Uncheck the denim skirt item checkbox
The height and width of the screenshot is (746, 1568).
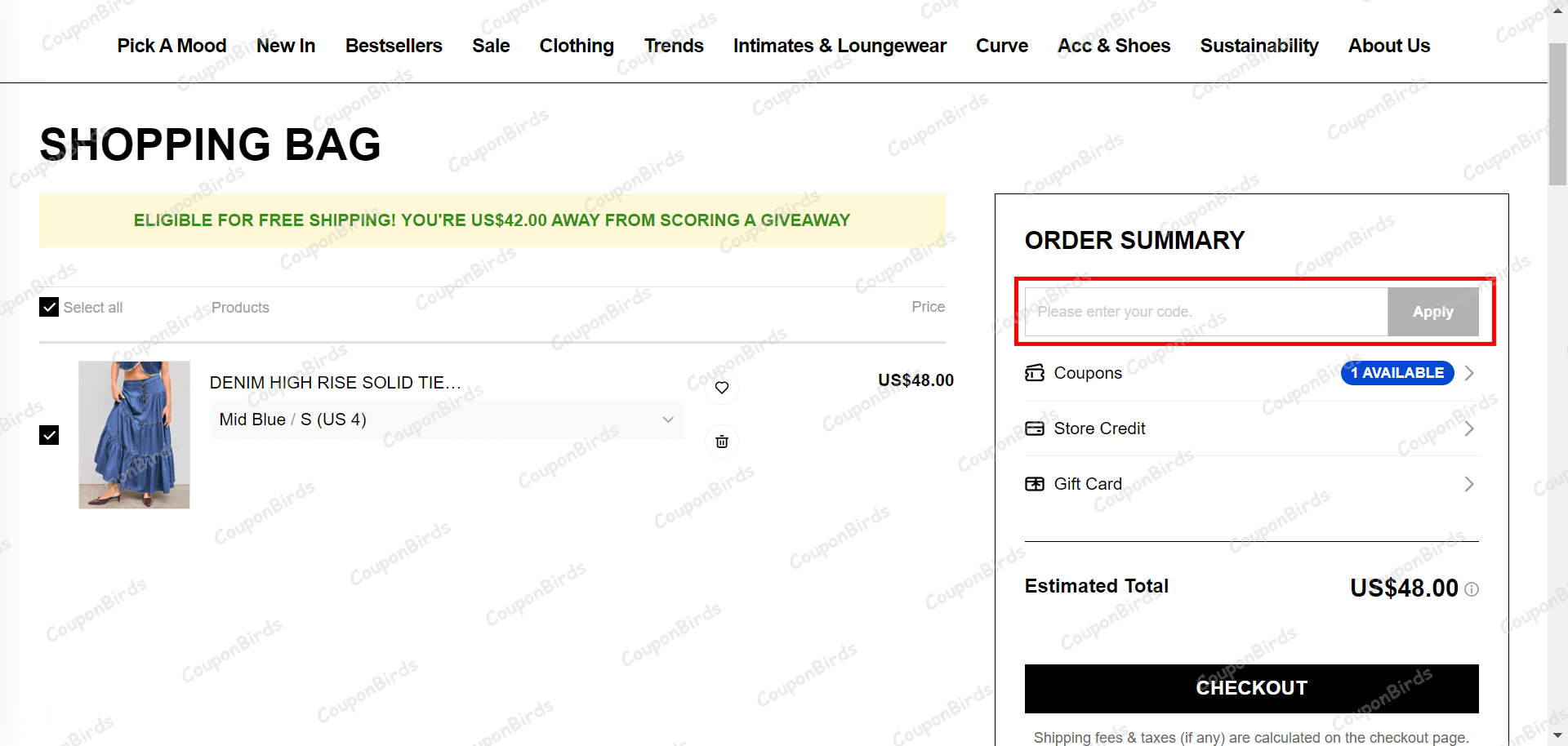click(49, 435)
